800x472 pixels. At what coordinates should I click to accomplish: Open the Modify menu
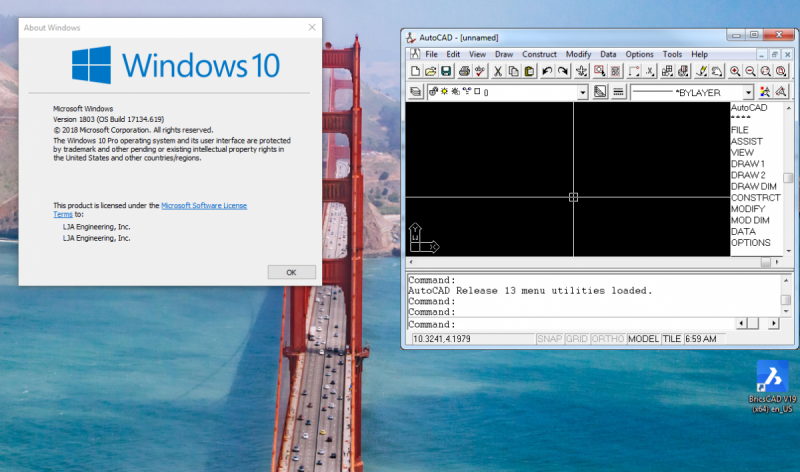[578, 54]
